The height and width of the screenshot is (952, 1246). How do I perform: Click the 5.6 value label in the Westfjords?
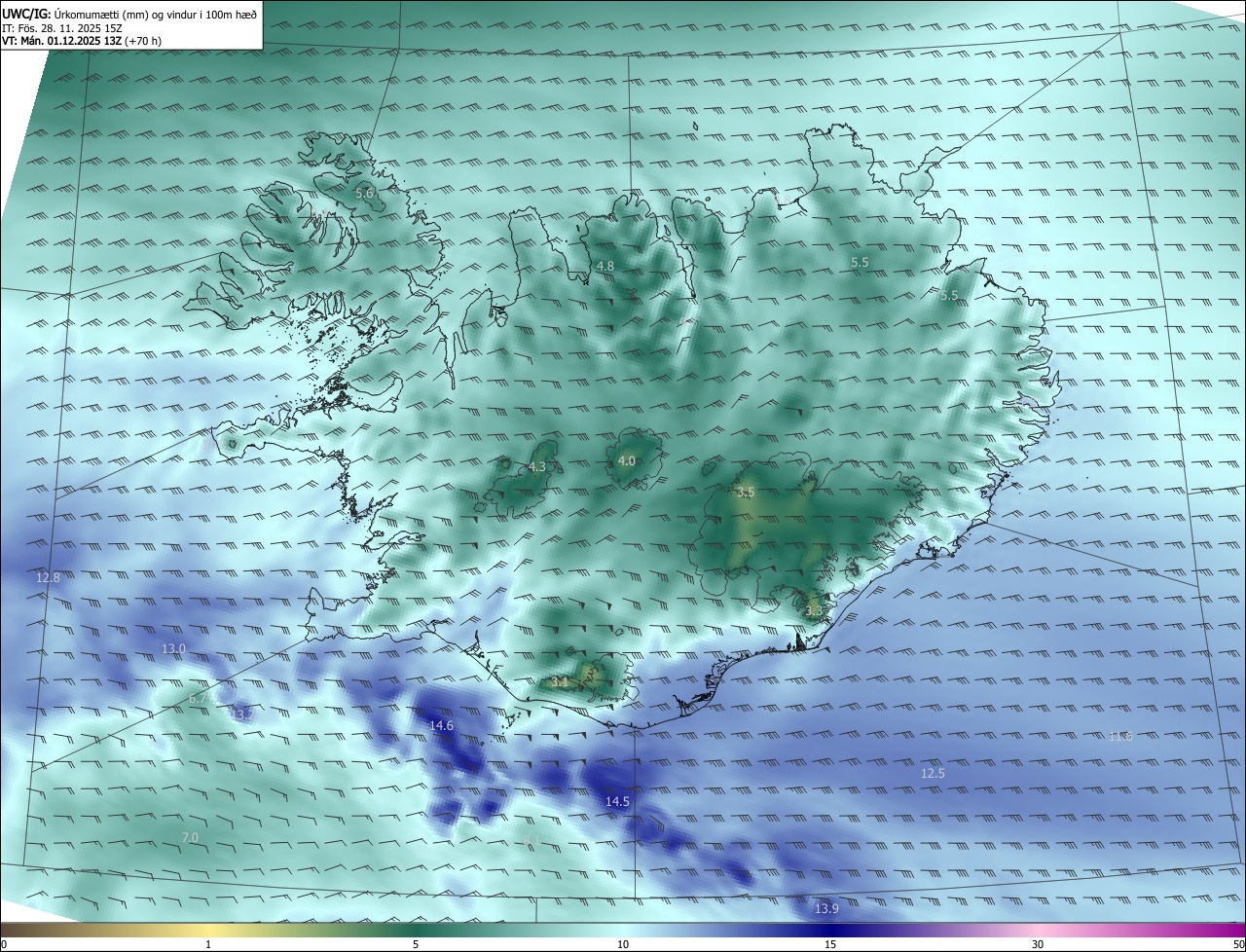364,194
